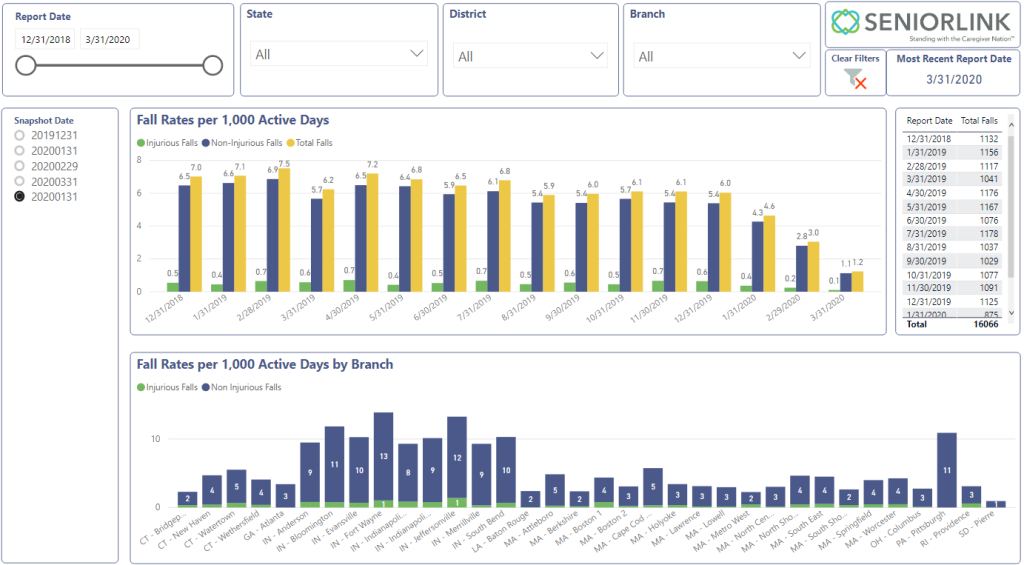Select snapshot date 20200331 radio button

point(20,182)
